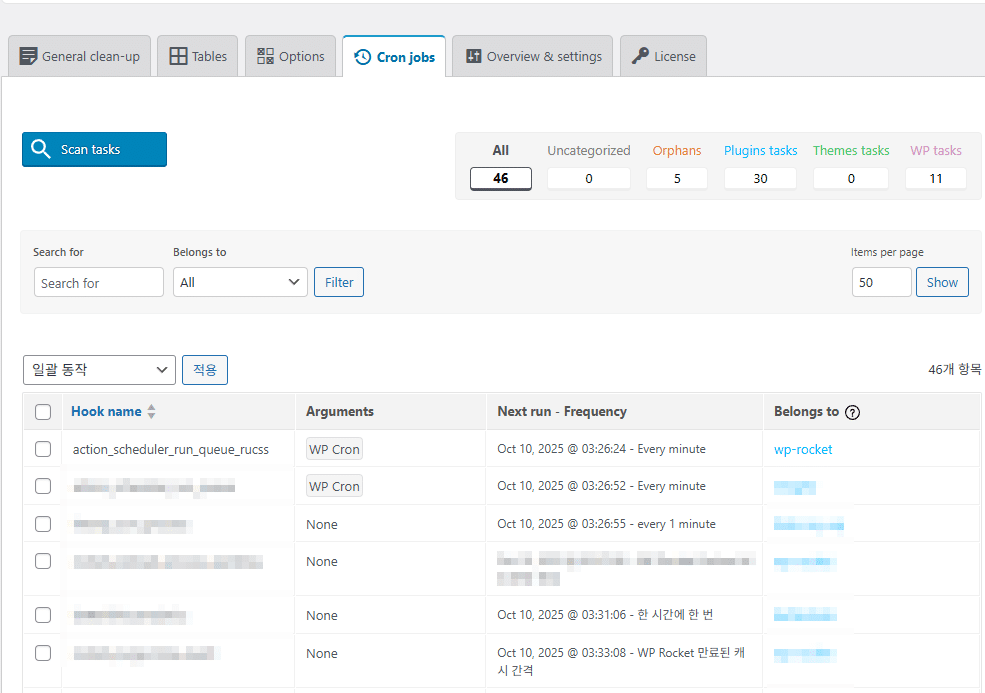Image resolution: width=985 pixels, height=693 pixels.
Task: Click the License key icon
Action: 640,56
